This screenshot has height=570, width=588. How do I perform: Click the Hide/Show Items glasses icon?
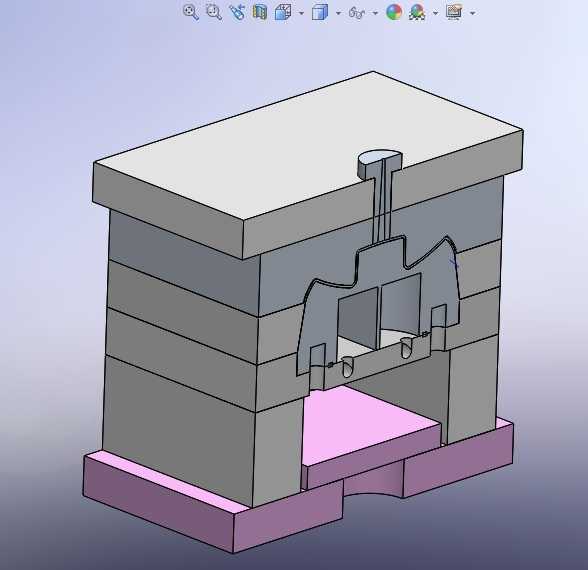click(357, 13)
